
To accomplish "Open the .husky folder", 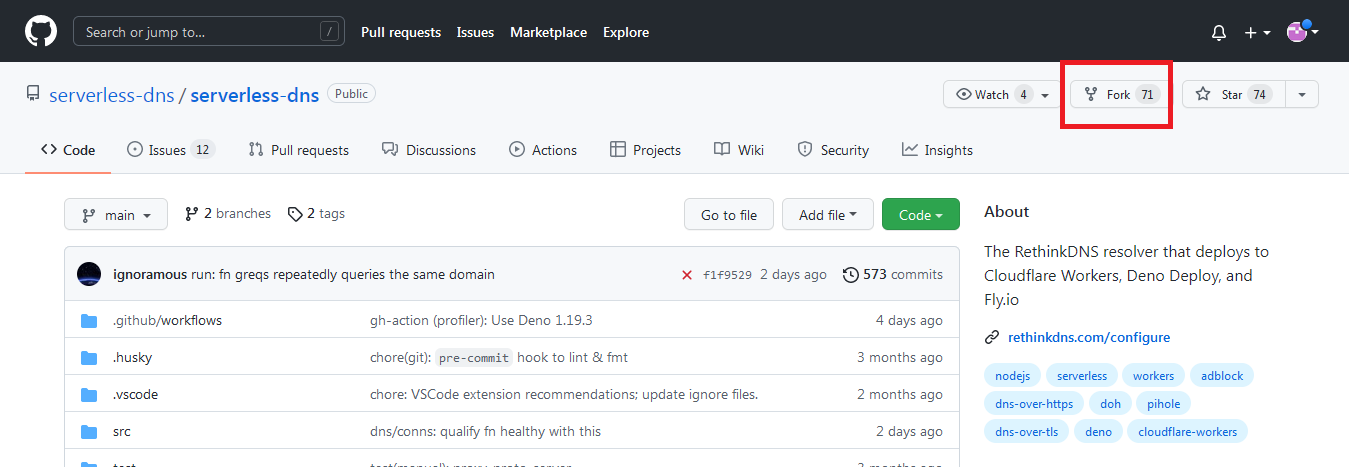I will click(132, 357).
